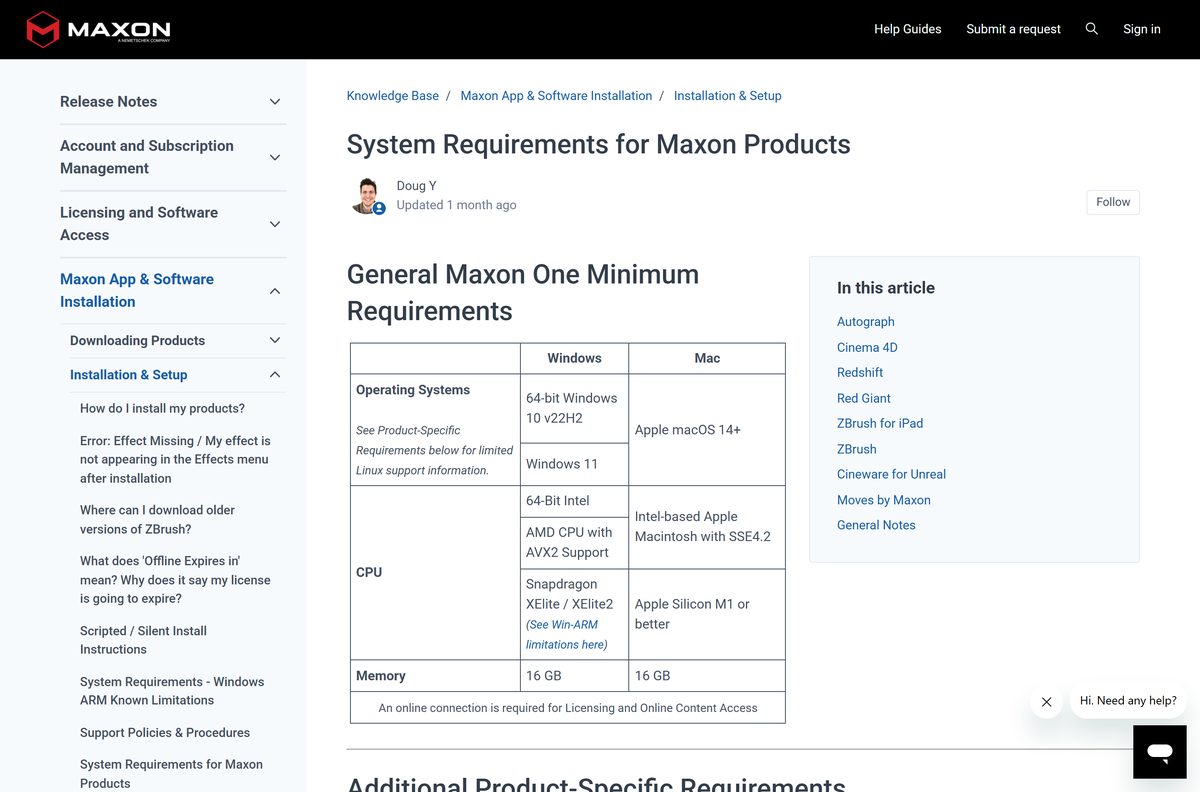Select Maxon App & Software Installation in sidebar
The image size is (1200, 792).
pos(137,291)
